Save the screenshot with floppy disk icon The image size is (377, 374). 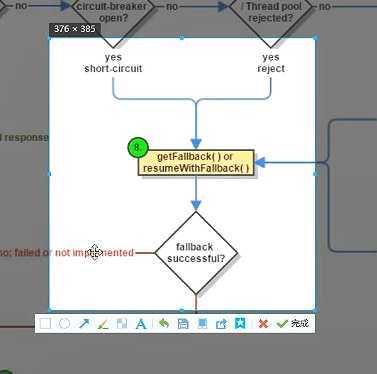pos(183,323)
